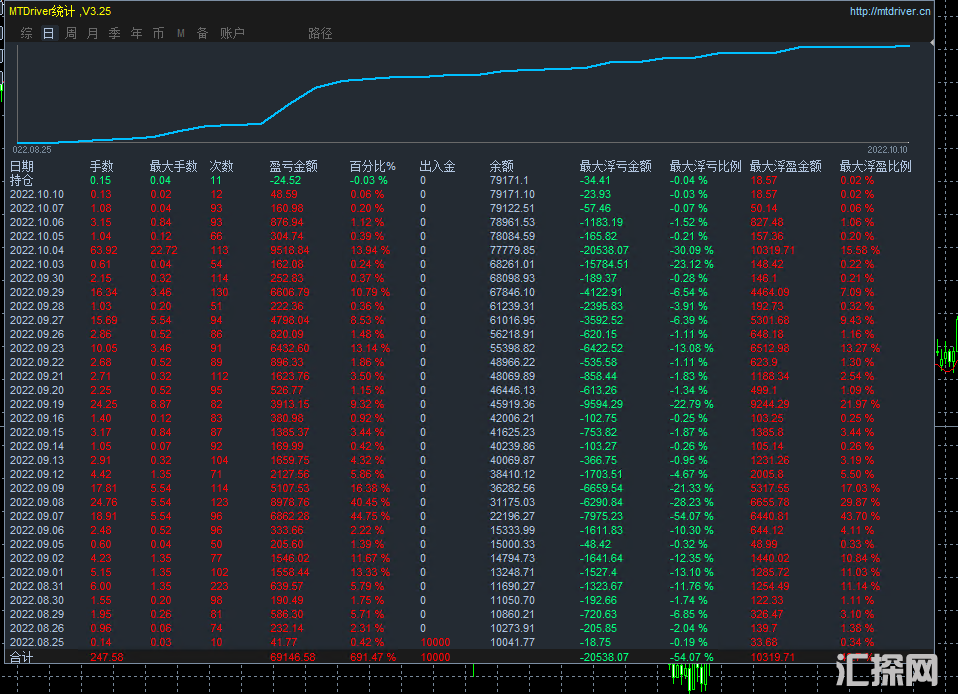Open the 周 weekly statistics tab
This screenshot has width=958, height=694.
71,33
